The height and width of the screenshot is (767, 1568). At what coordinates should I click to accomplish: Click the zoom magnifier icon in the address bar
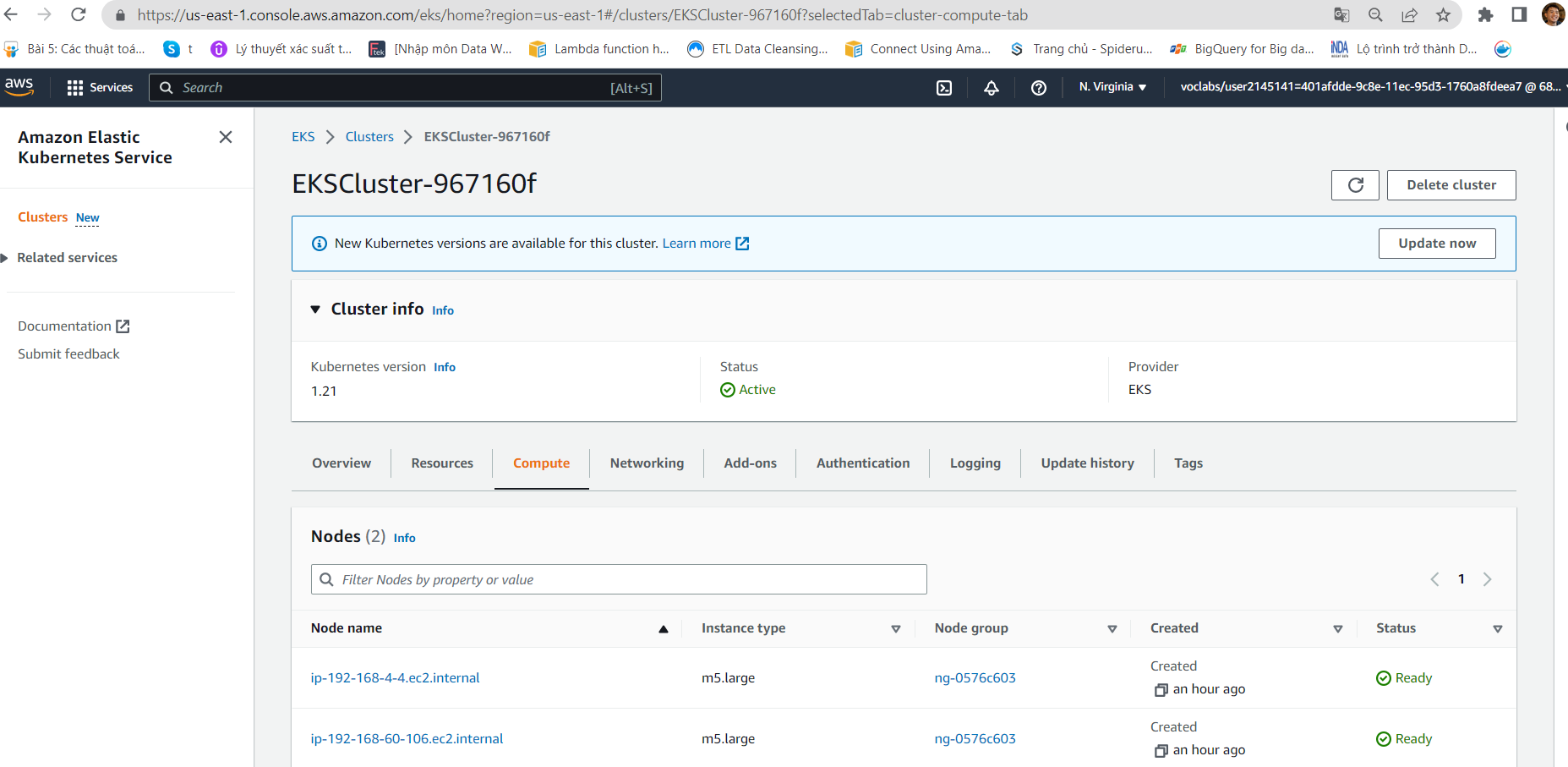tap(1375, 14)
